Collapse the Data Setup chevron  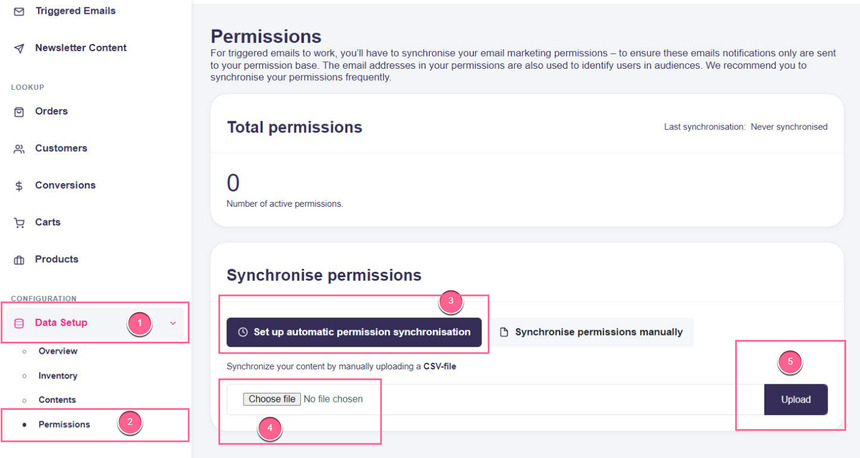pos(174,323)
